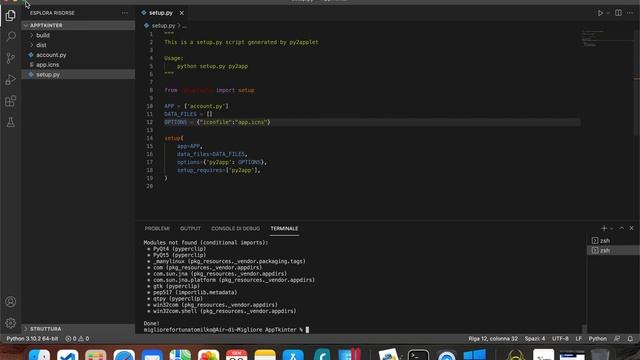This screenshot has width=640, height=360.
Task: Change encoding via UTF-8 status item
Action: tap(560, 339)
